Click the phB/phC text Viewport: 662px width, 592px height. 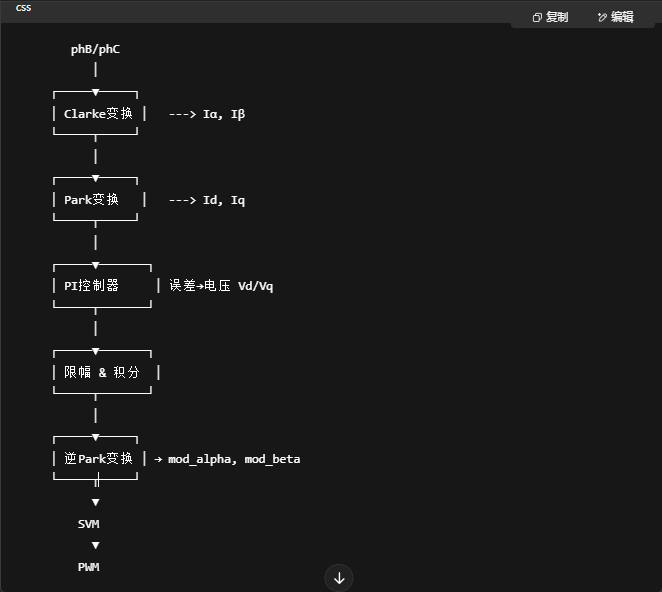pos(95,49)
